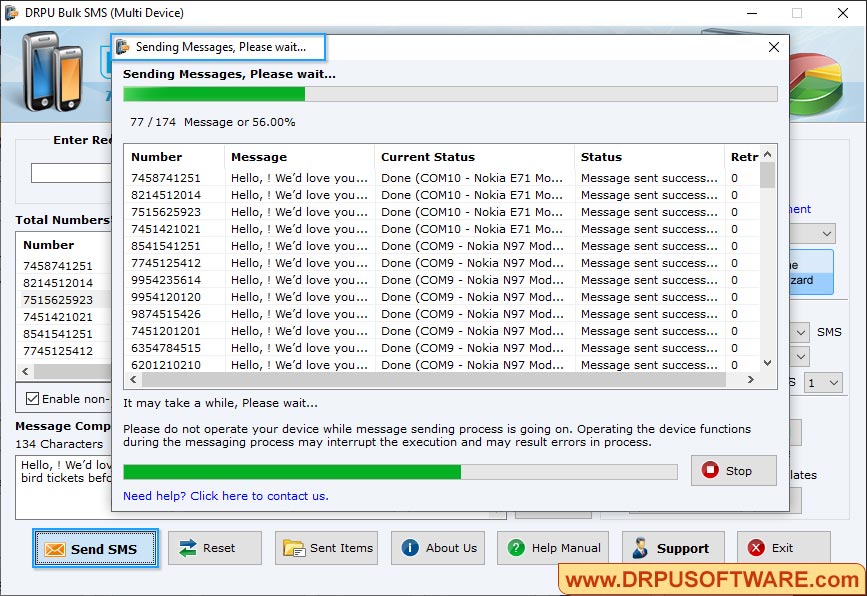This screenshot has height=596, width=867.
Task: Click the red Exit cross icon
Action: pyautogui.click(x=756, y=548)
